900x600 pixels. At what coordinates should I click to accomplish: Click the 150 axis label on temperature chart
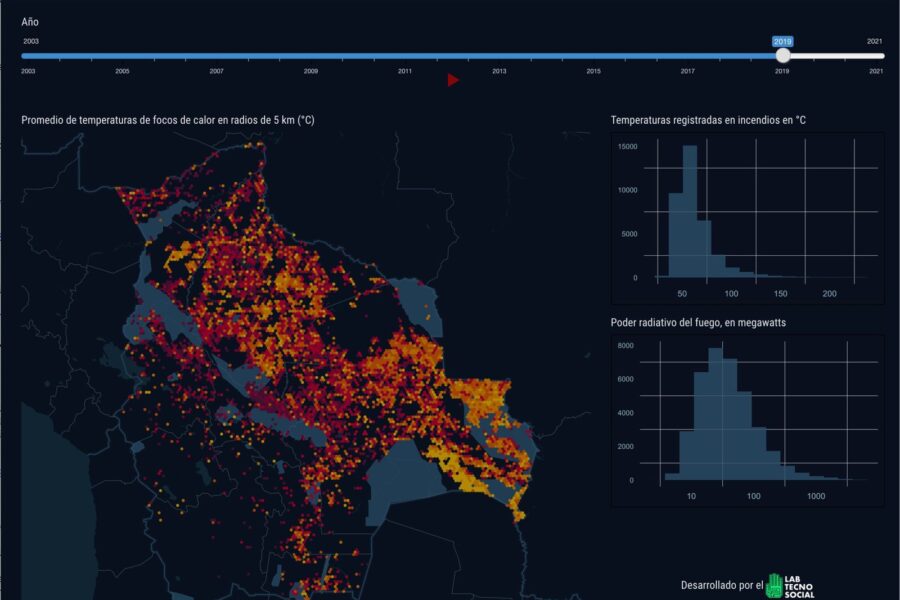pos(780,294)
